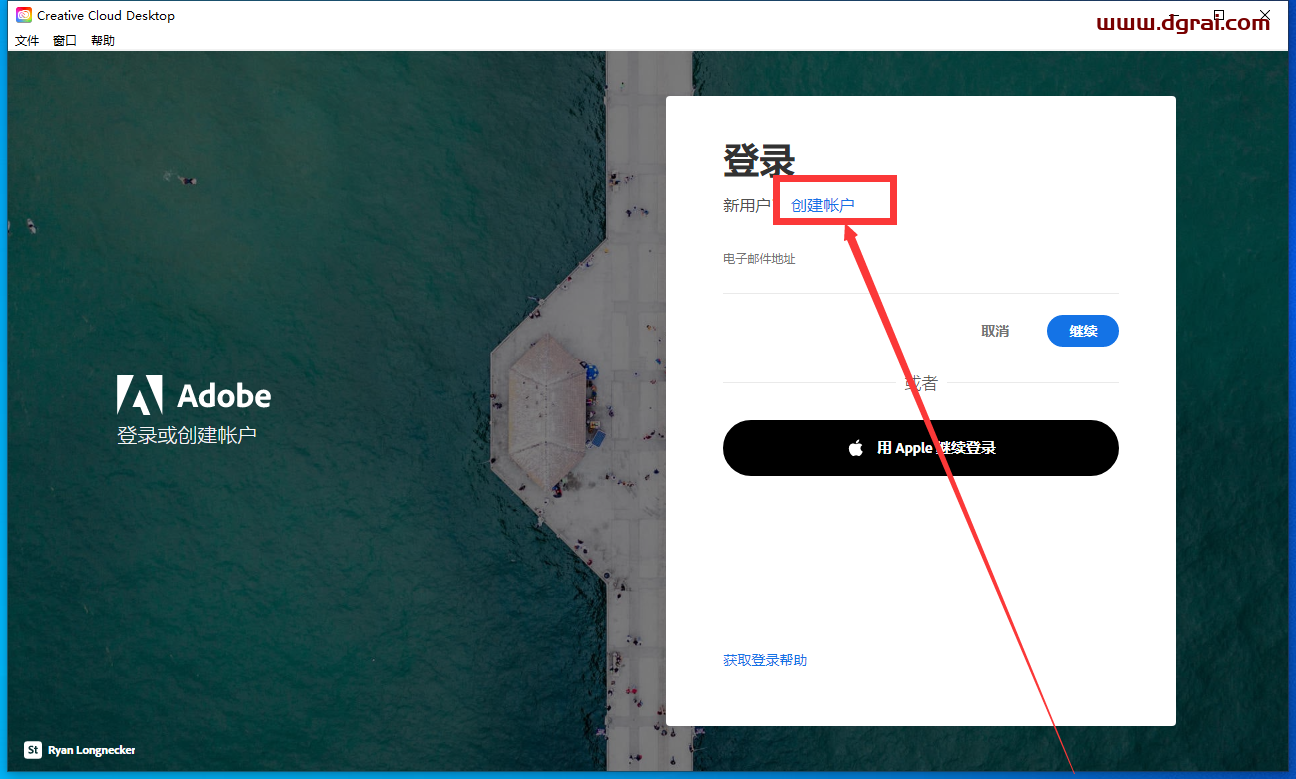The width and height of the screenshot is (1296, 779).
Task: Click the Adobe logo on the left
Action: tap(194, 395)
